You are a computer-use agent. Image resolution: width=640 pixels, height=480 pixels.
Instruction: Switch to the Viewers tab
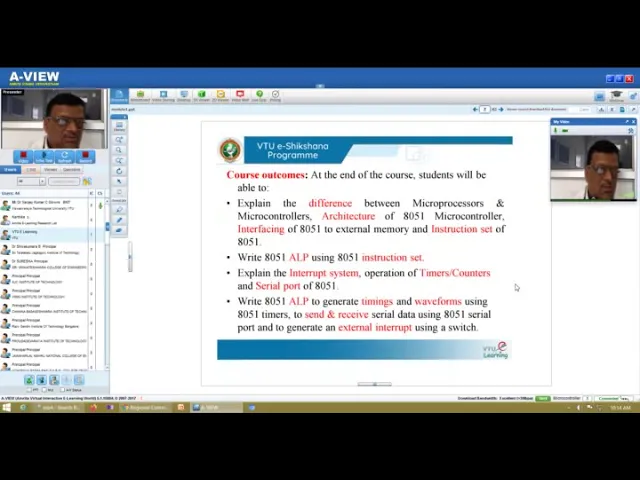tap(51, 169)
